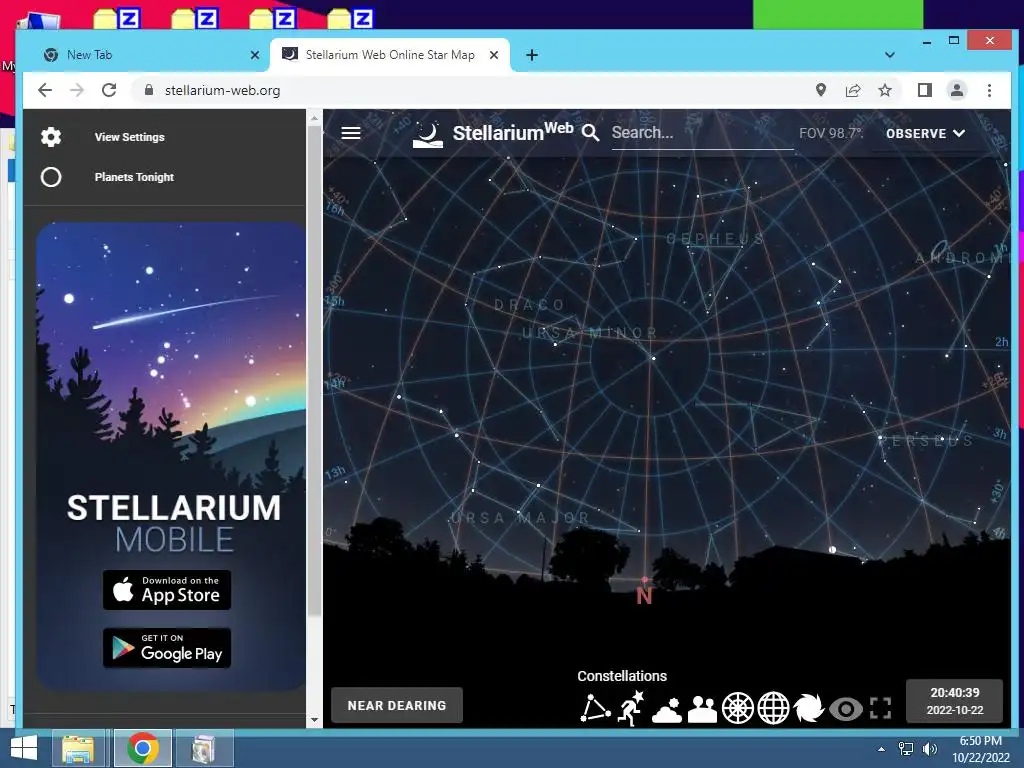This screenshot has width=1024, height=768.
Task: Click the site lock icon in address bar
Action: point(149,90)
